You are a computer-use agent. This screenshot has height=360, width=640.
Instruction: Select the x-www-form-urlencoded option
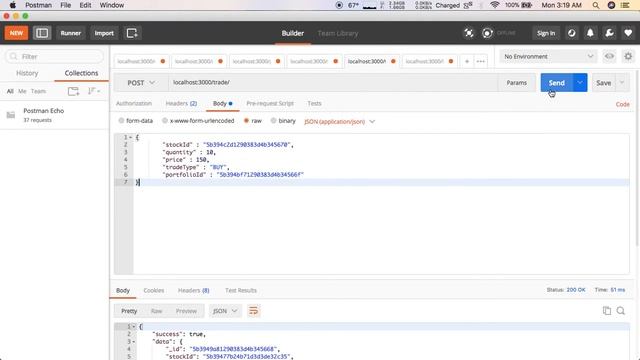point(165,121)
